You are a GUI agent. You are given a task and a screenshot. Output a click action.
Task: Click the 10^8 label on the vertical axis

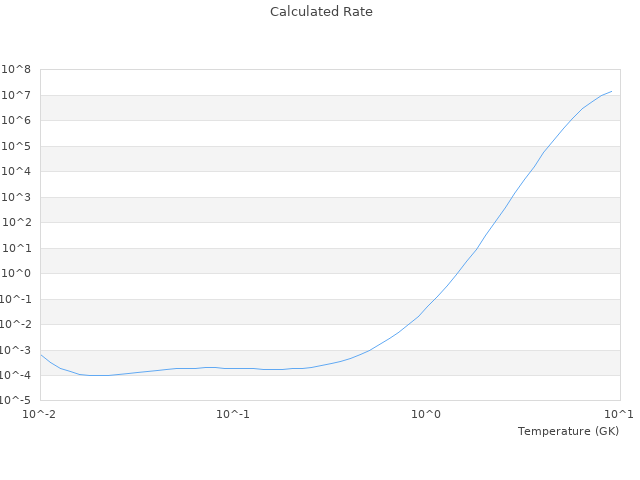pos(16,70)
